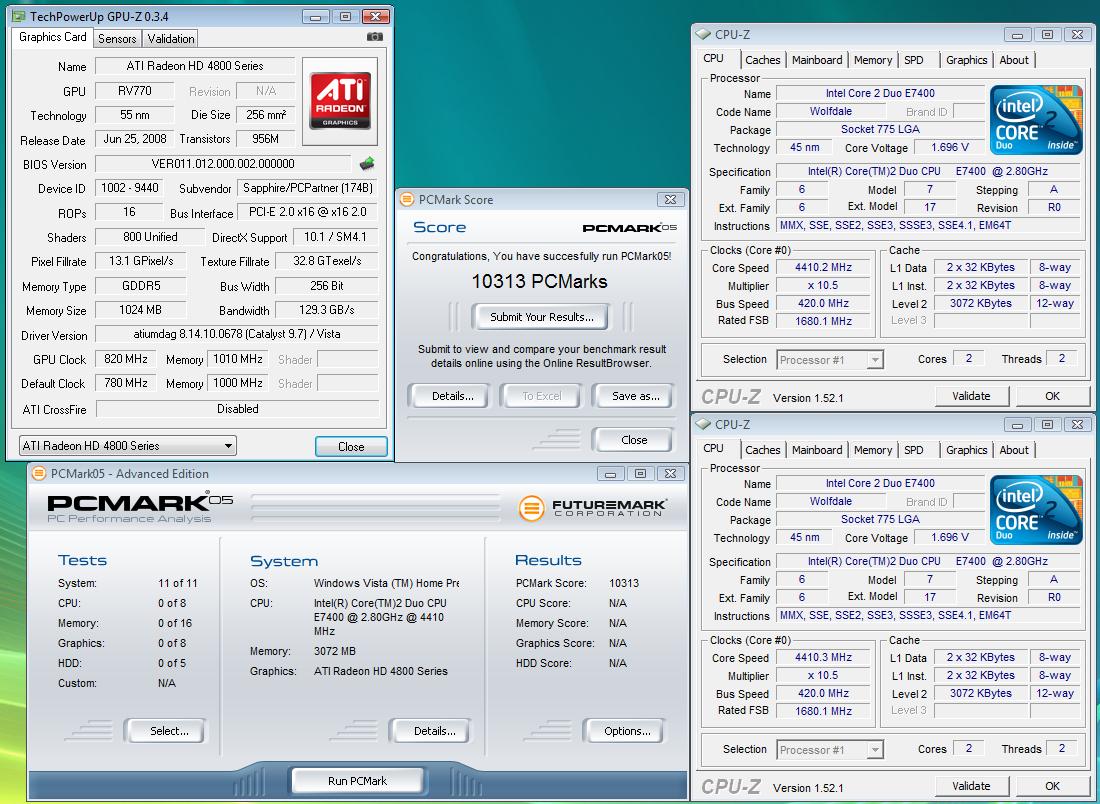
Task: Click Core Speed 4410.2 MHz in upper CPU-Z
Action: coord(823,267)
